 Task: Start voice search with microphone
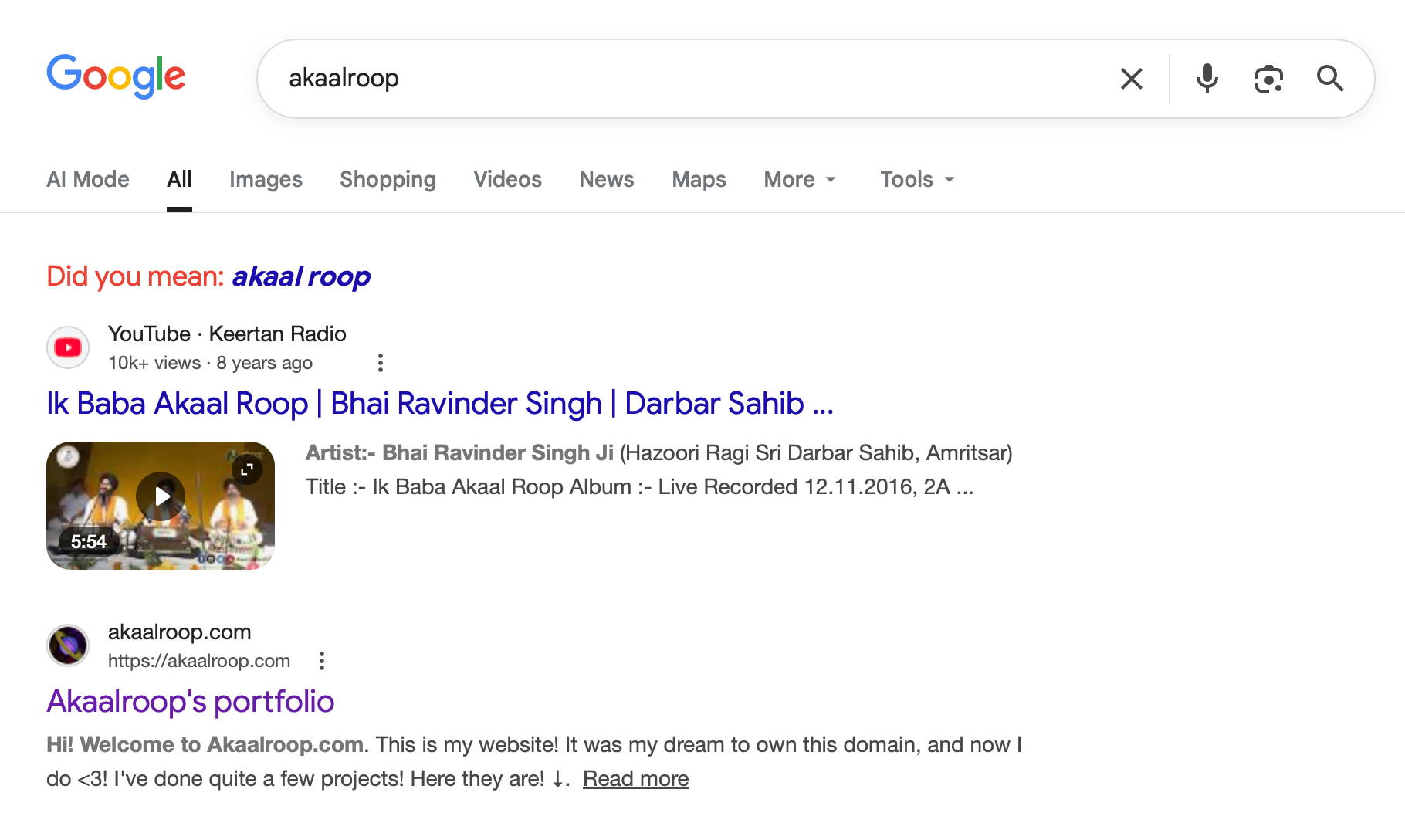click(x=1207, y=79)
